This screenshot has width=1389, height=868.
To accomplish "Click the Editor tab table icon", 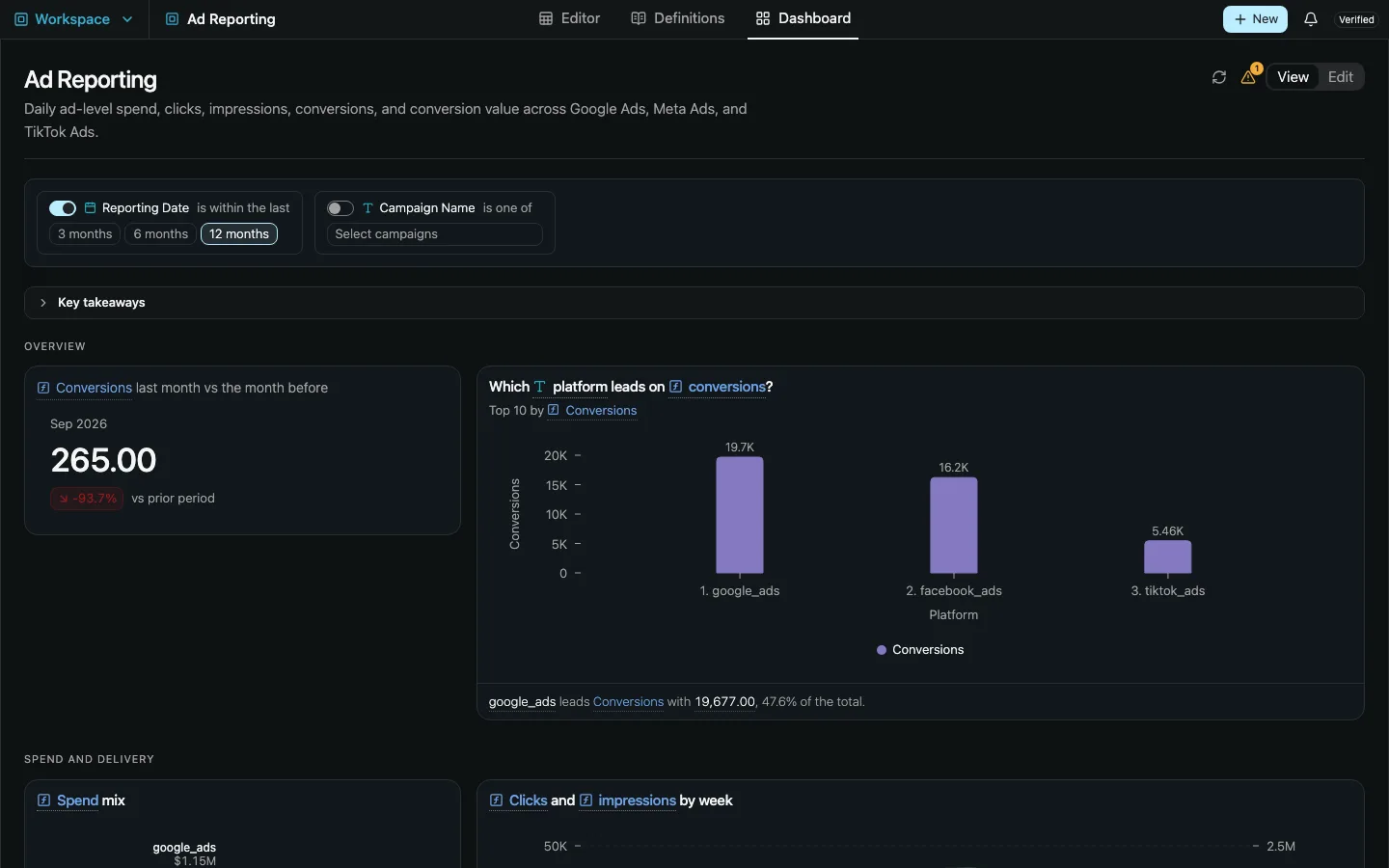I will (546, 18).
